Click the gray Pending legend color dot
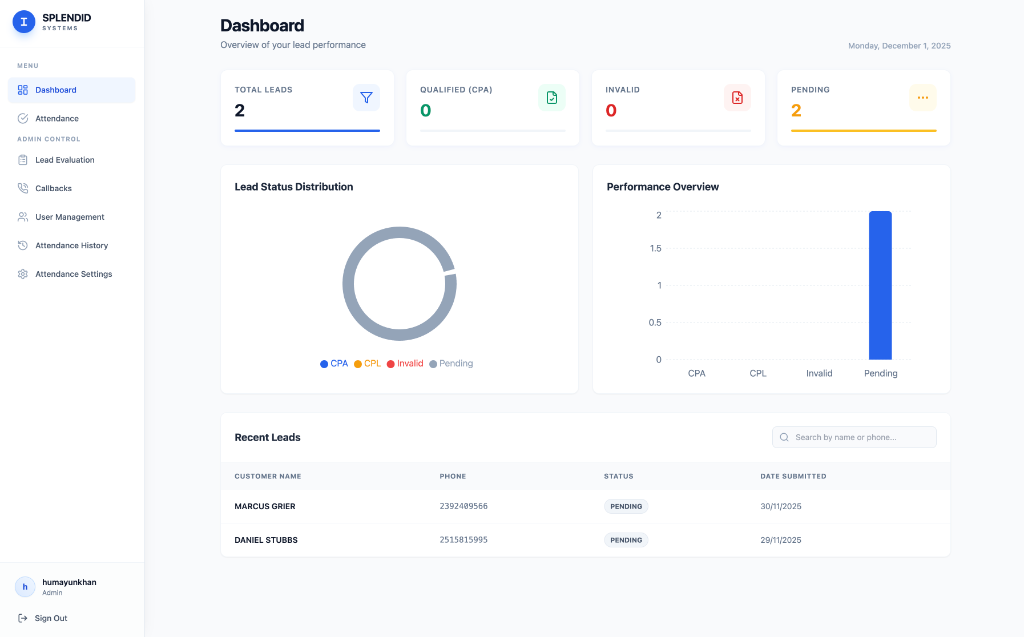The image size is (1024, 637). click(433, 364)
